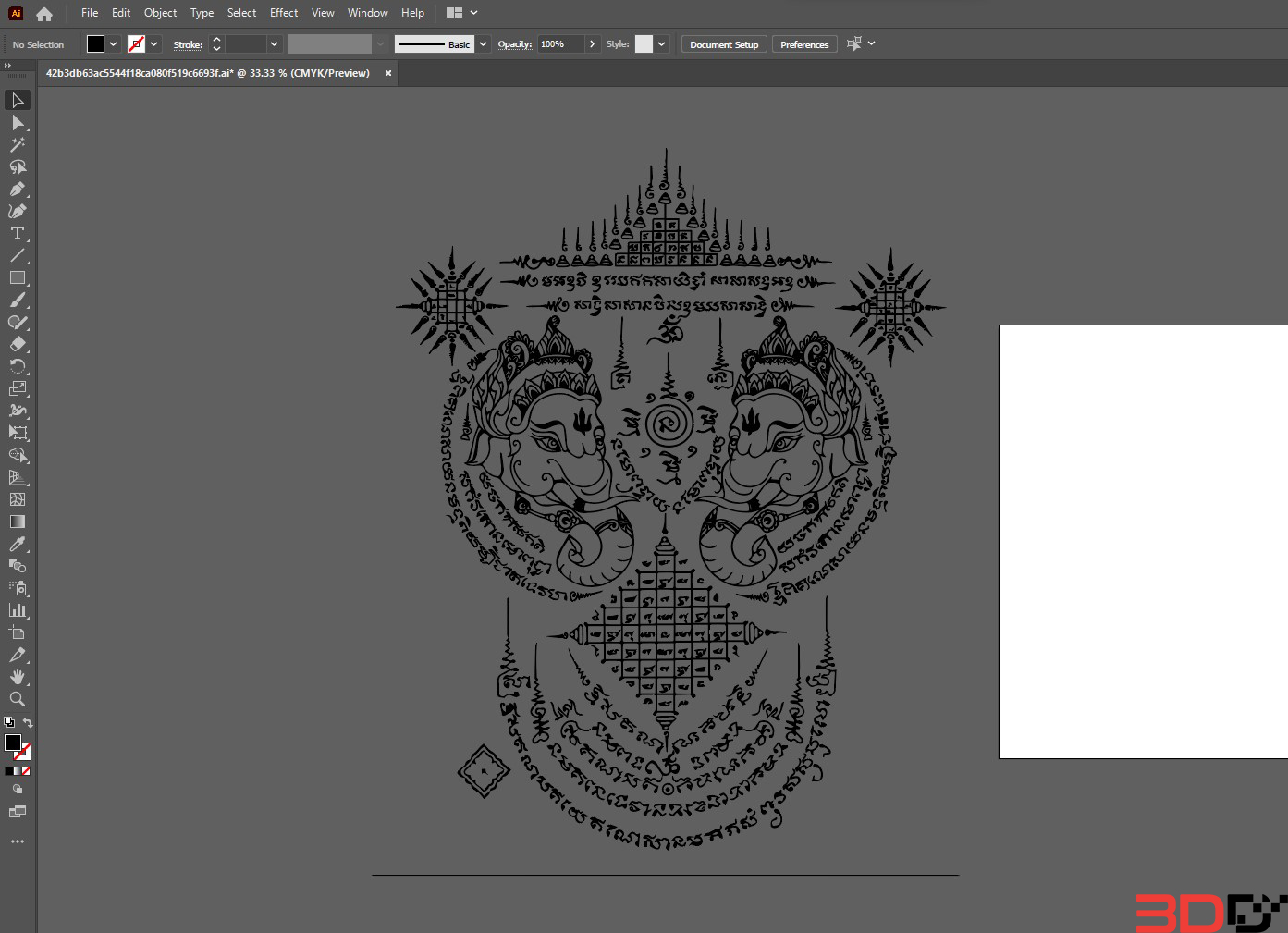Select the Zoom magnifier tool
This screenshot has width=1288, height=933.
(18, 699)
